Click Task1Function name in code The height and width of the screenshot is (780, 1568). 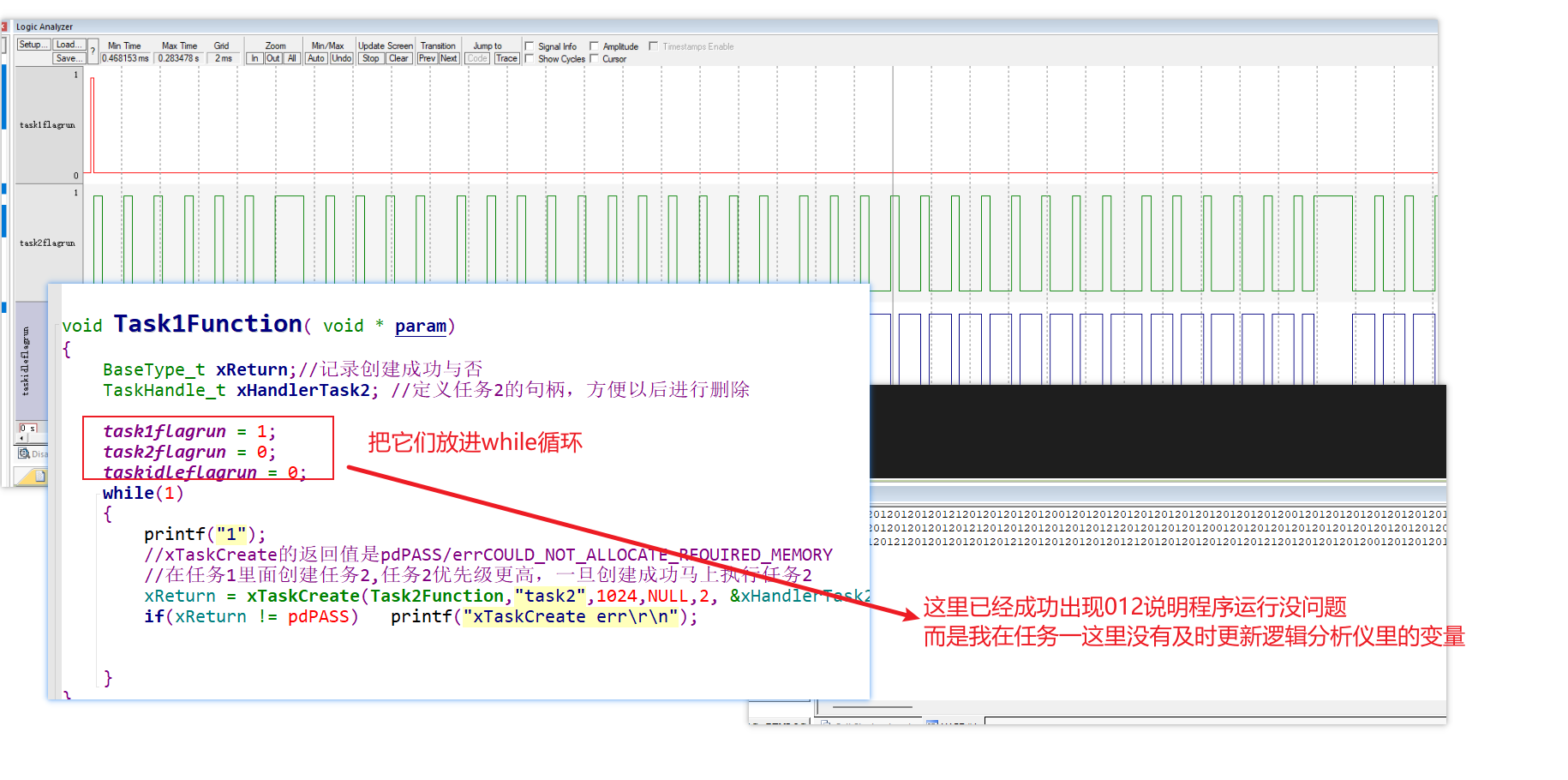208,324
